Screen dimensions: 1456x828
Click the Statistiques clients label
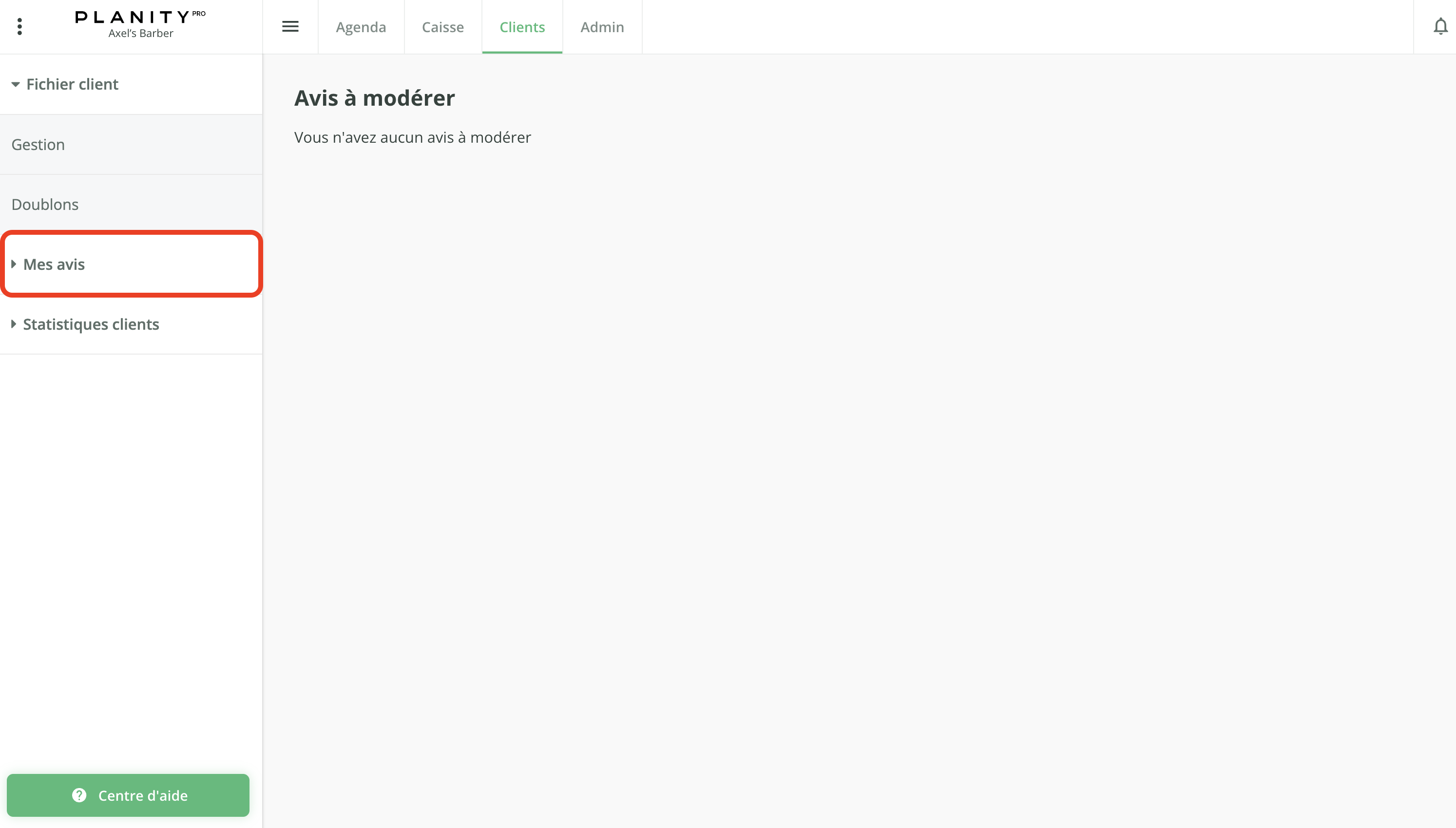coord(91,324)
